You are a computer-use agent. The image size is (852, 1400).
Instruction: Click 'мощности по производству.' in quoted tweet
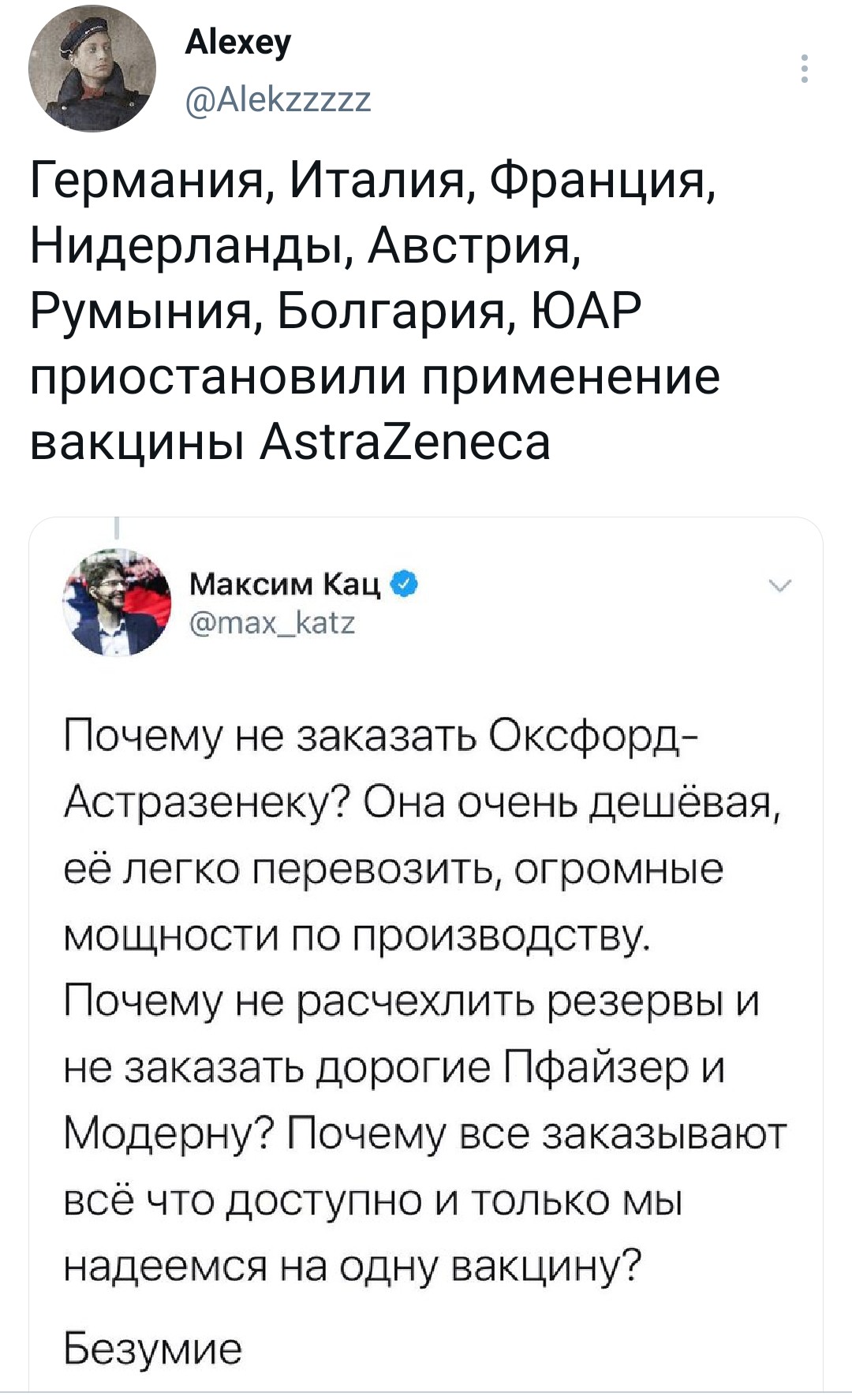357,936
